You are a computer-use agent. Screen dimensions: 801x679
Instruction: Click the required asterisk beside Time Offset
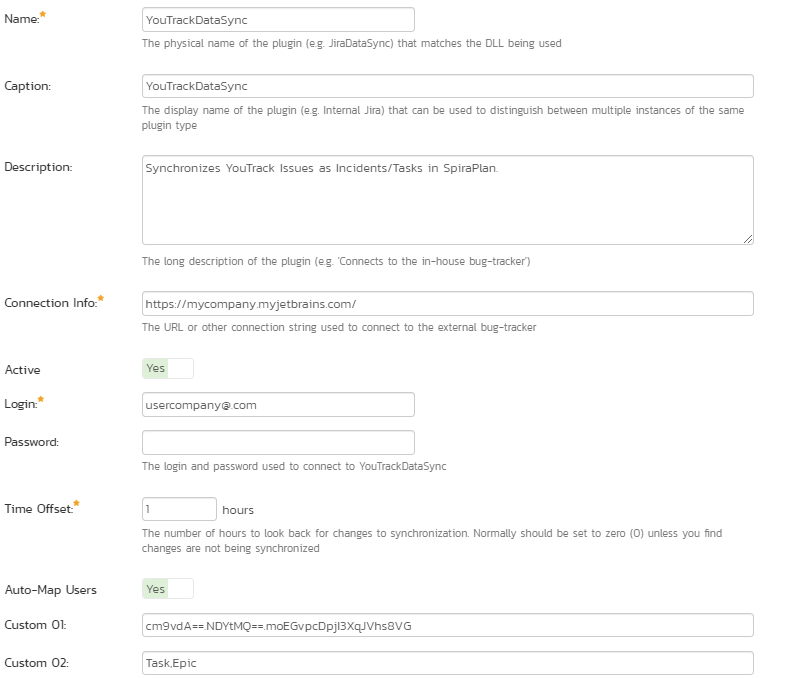click(x=77, y=504)
